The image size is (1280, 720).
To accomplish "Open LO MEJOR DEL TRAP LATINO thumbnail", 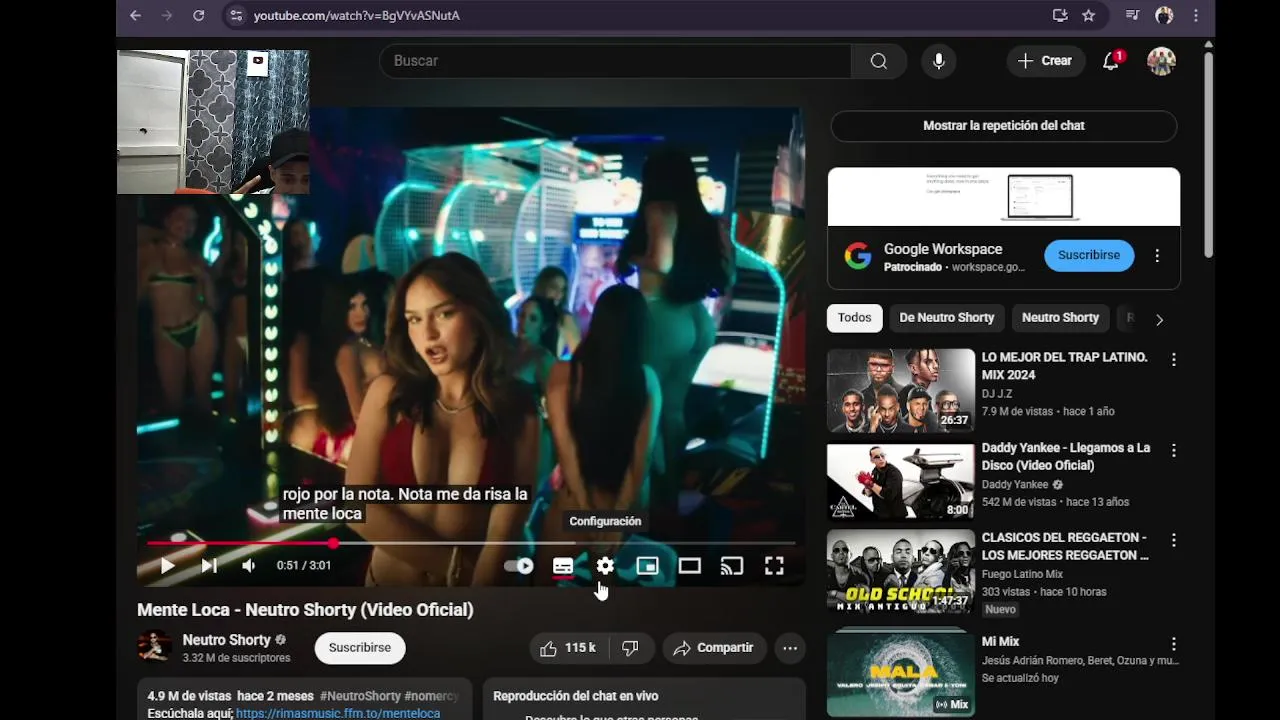I will (900, 390).
